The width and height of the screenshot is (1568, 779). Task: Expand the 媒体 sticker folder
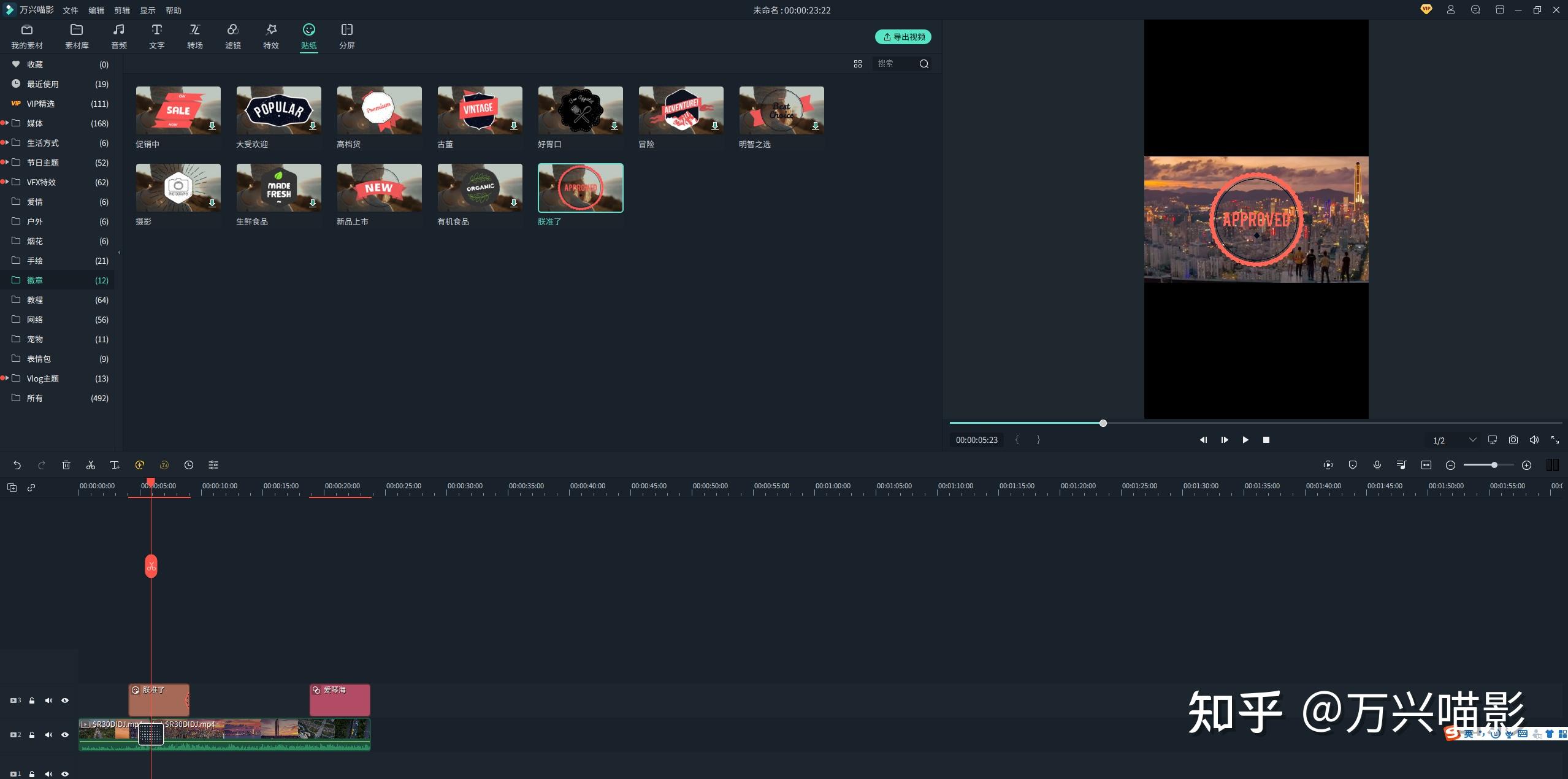tap(7, 123)
